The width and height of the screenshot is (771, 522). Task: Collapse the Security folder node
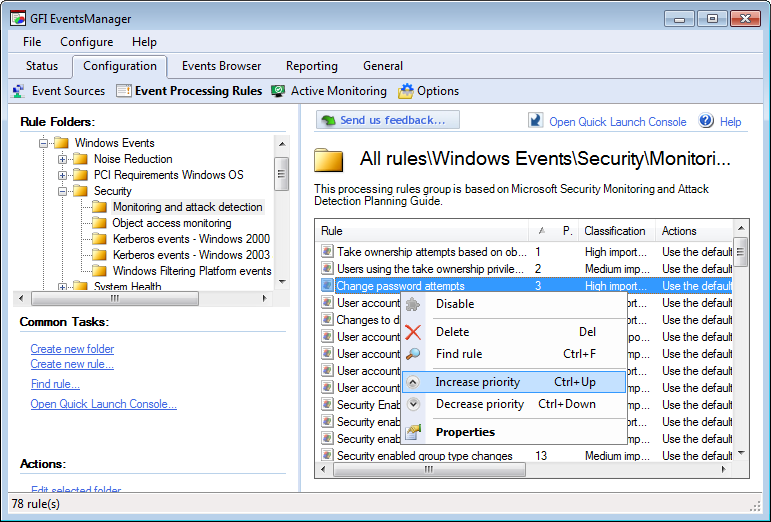coord(62,191)
